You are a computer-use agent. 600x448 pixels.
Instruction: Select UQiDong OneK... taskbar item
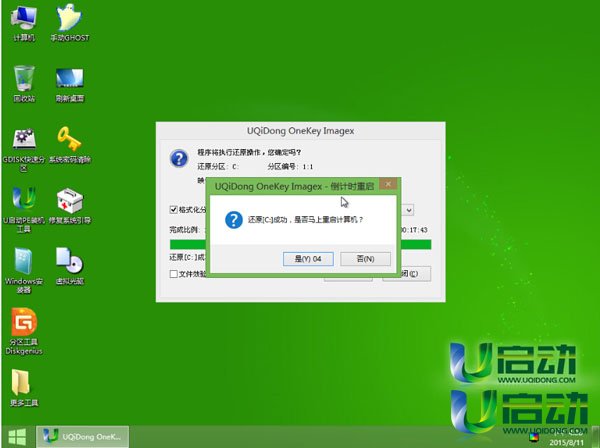(x=83, y=437)
